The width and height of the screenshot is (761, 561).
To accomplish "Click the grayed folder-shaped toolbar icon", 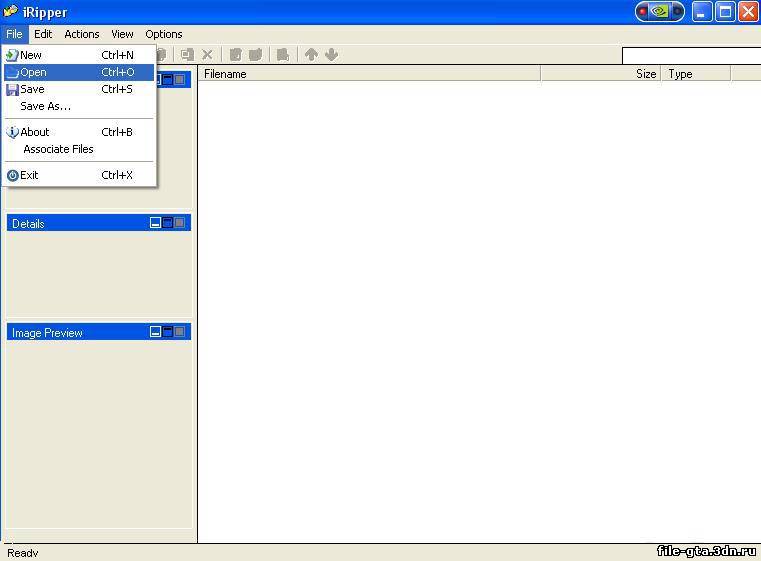I will coord(255,54).
